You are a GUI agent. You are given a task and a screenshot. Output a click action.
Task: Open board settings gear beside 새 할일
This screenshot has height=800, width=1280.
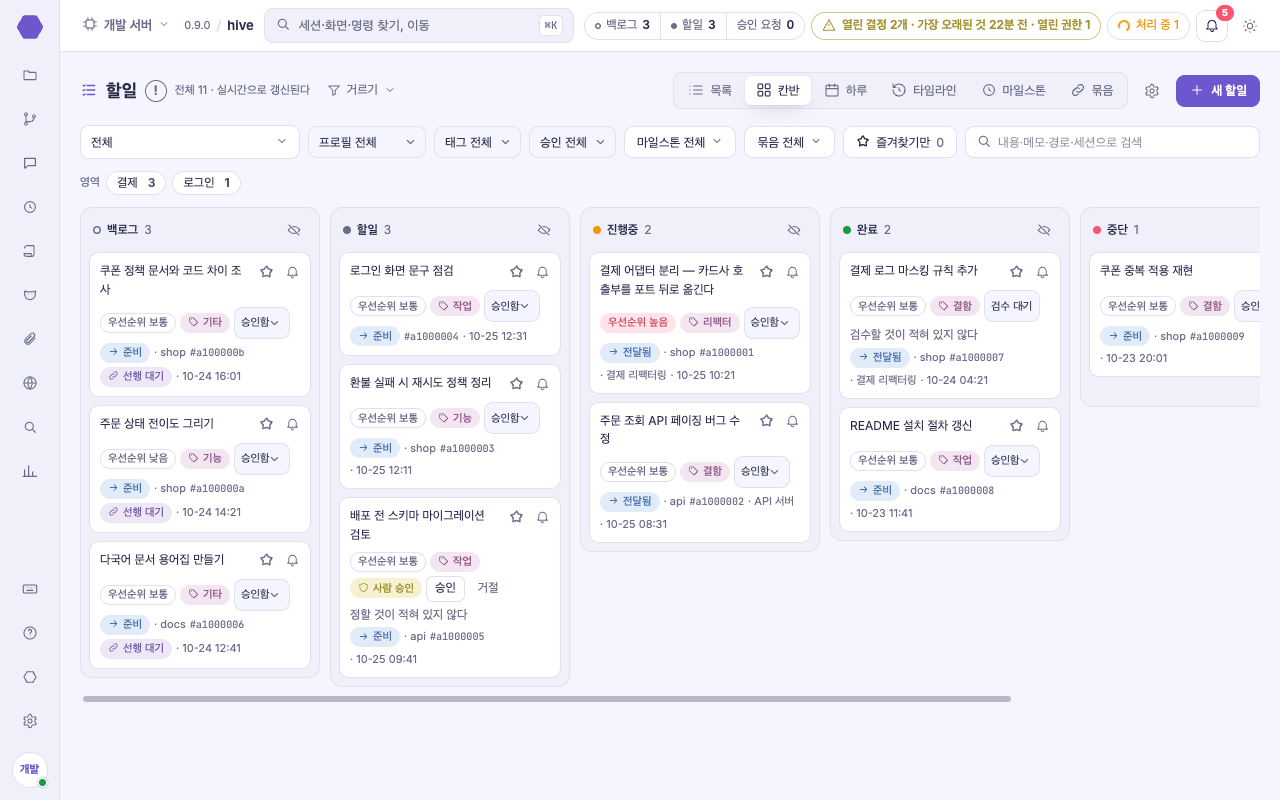1152,90
